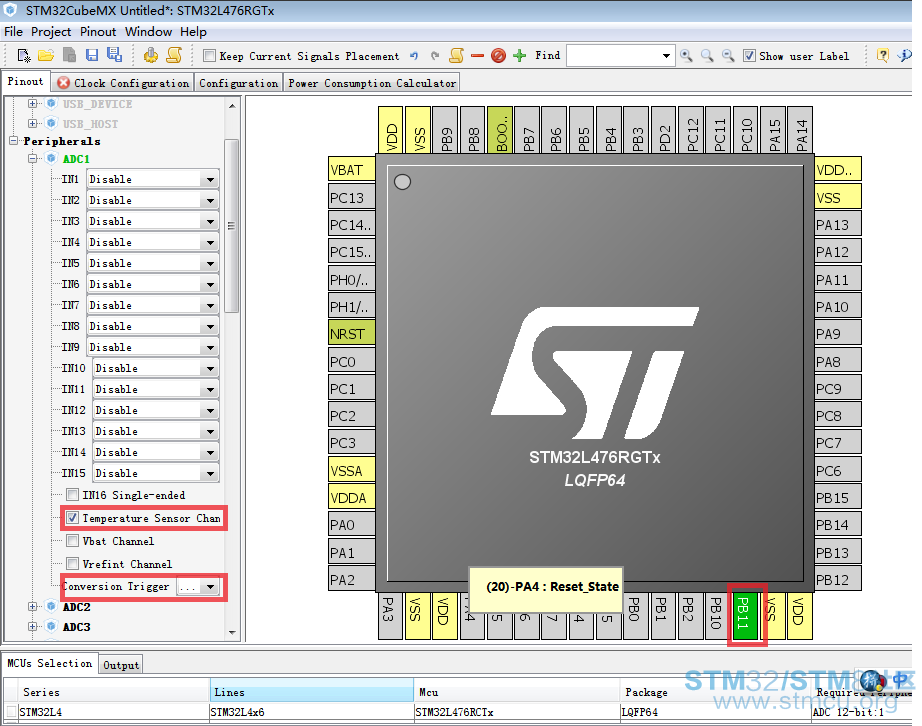Collapse the Peripherals tree section
Screen dimensions: 922x726
pyautogui.click(x=13, y=141)
